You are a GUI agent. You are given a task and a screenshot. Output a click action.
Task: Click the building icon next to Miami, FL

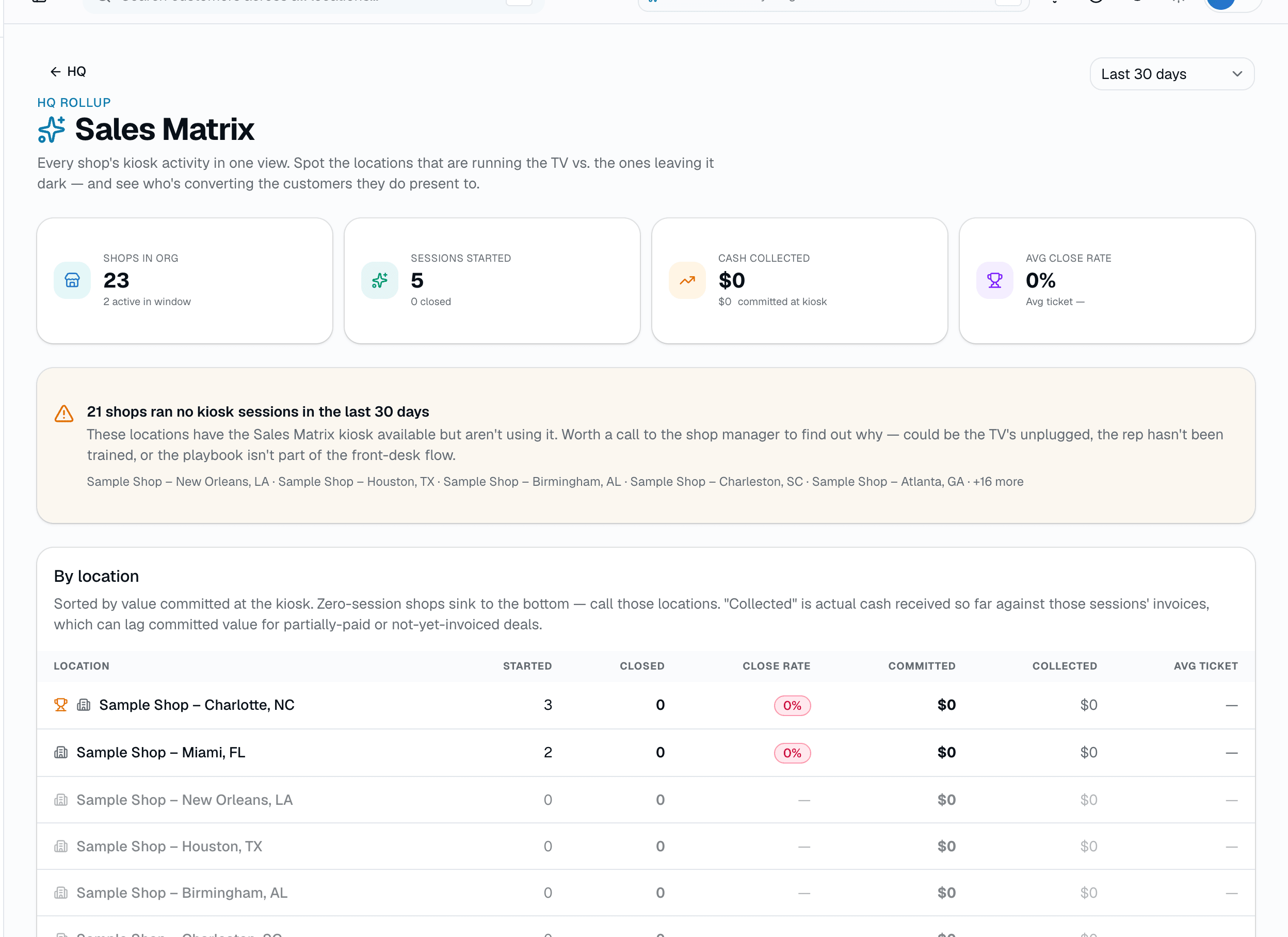61,752
